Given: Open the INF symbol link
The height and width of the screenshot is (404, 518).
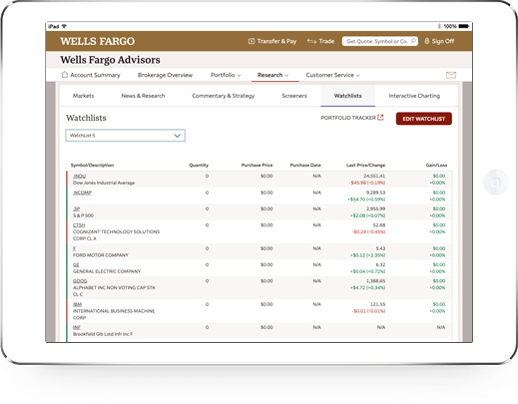Looking at the screenshot, I should 77,327.
